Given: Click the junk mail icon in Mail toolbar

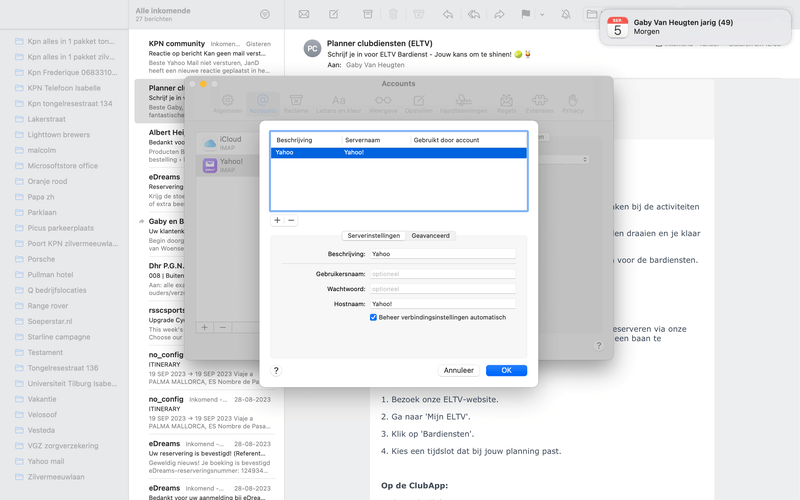Looking at the screenshot, I should [x=419, y=14].
